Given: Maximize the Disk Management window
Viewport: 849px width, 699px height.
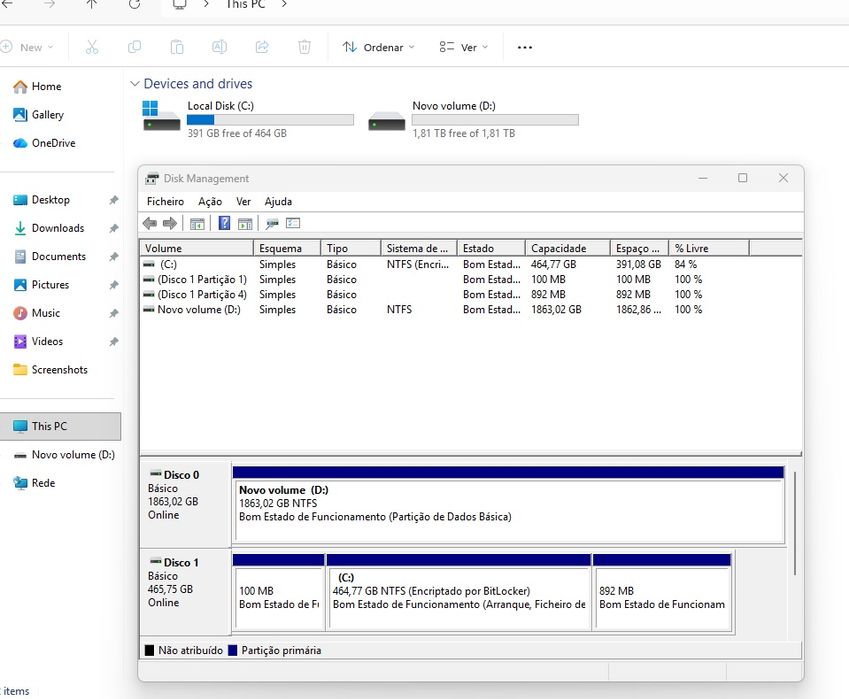Looking at the screenshot, I should coord(742,178).
